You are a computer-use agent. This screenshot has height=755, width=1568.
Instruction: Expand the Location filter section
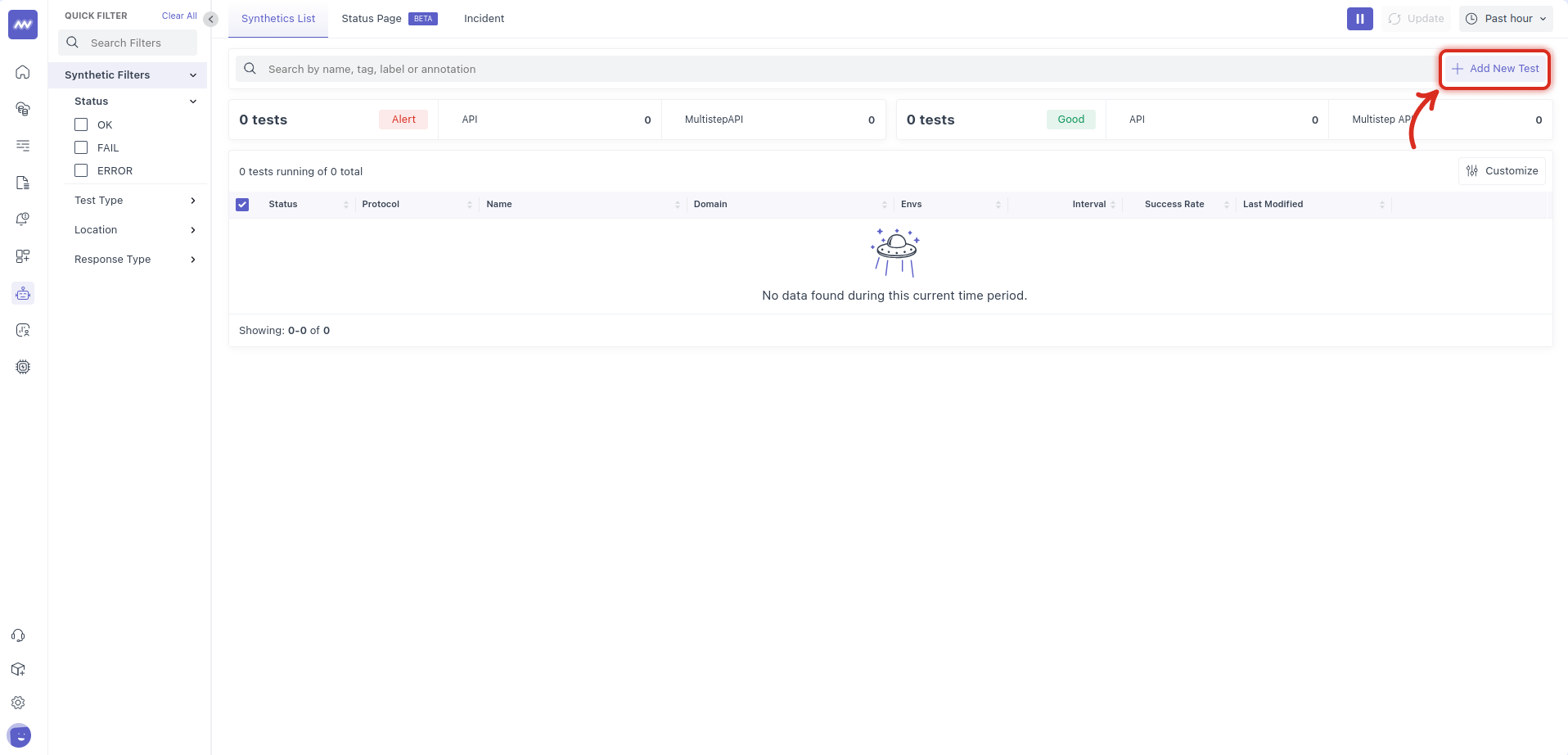pos(135,230)
